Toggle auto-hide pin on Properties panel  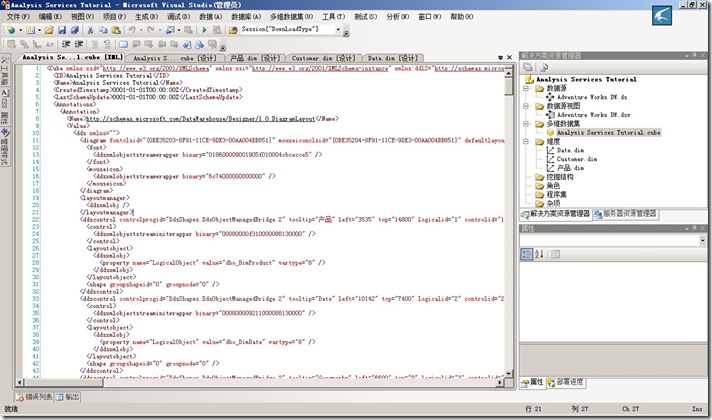(x=694, y=228)
